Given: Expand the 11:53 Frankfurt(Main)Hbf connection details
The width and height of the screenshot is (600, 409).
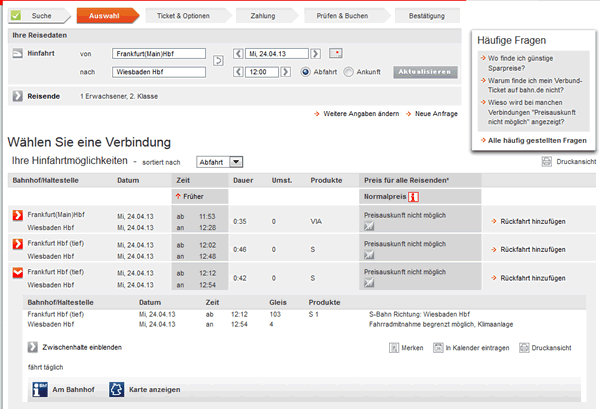Looking at the screenshot, I should click(x=17, y=217).
